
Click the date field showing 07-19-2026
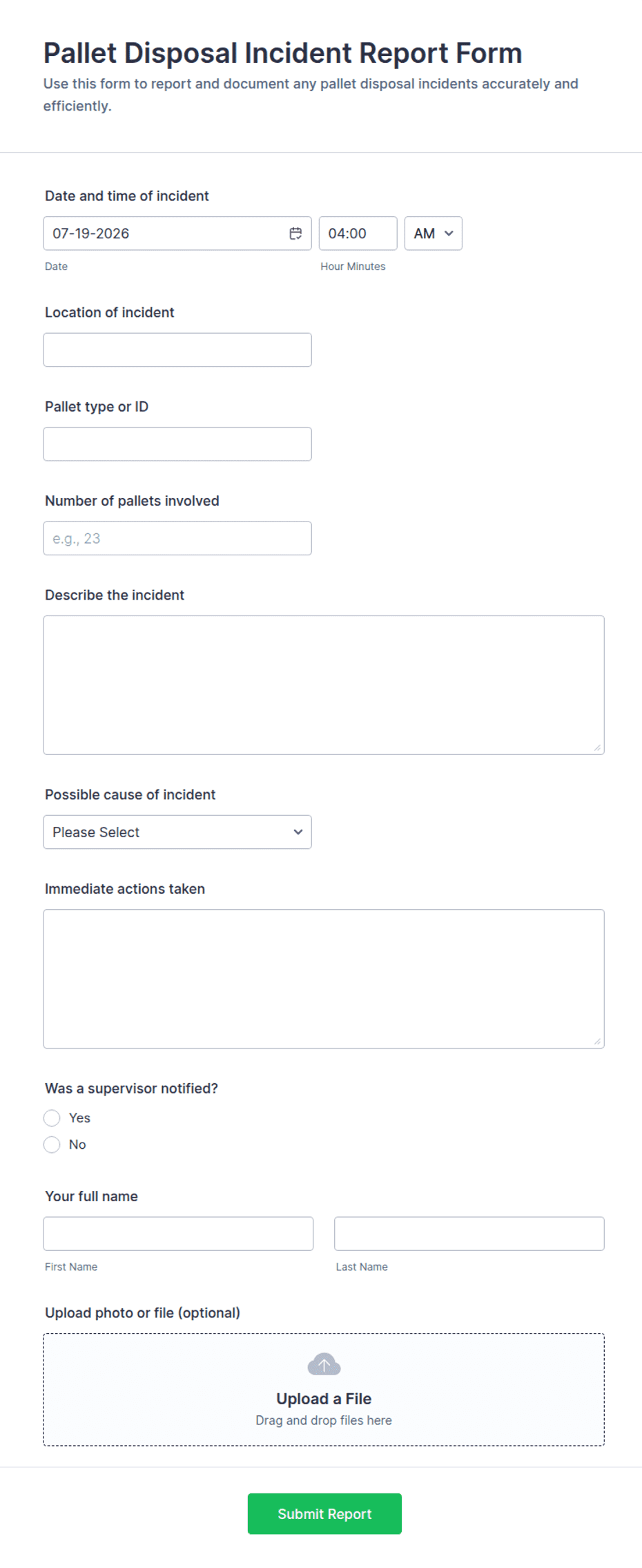[x=177, y=233]
